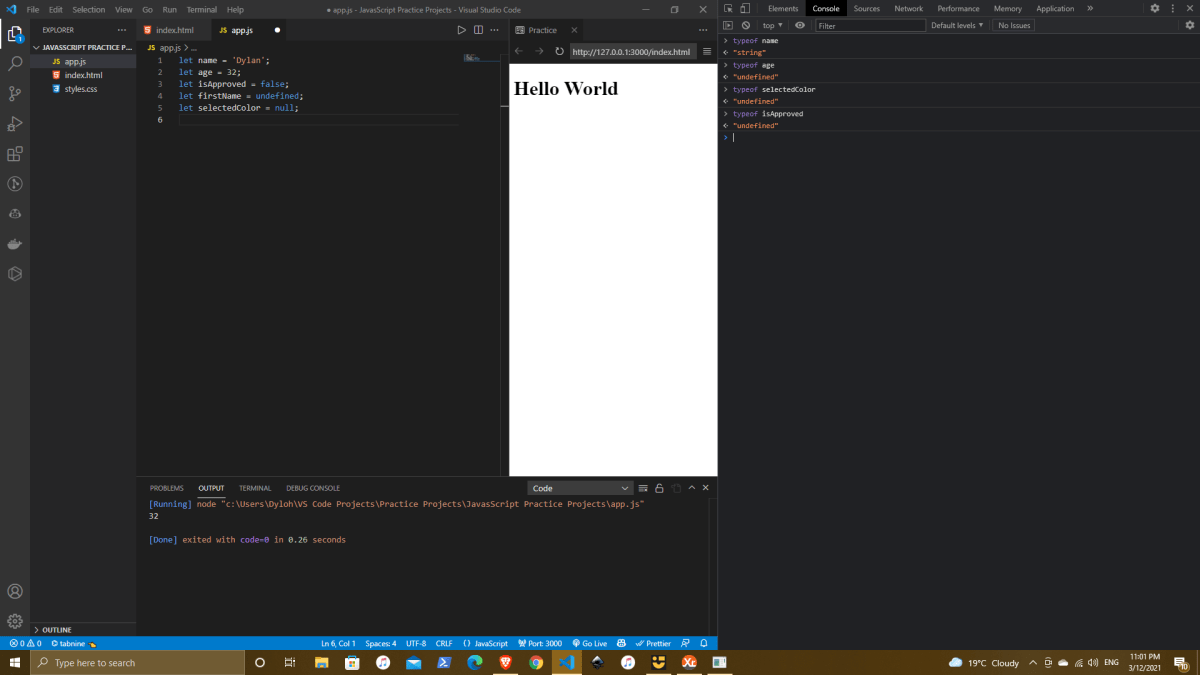Image resolution: width=1200 pixels, height=675 pixels.
Task: Open DevTools customize kebab menu
Action: click(1172, 8)
